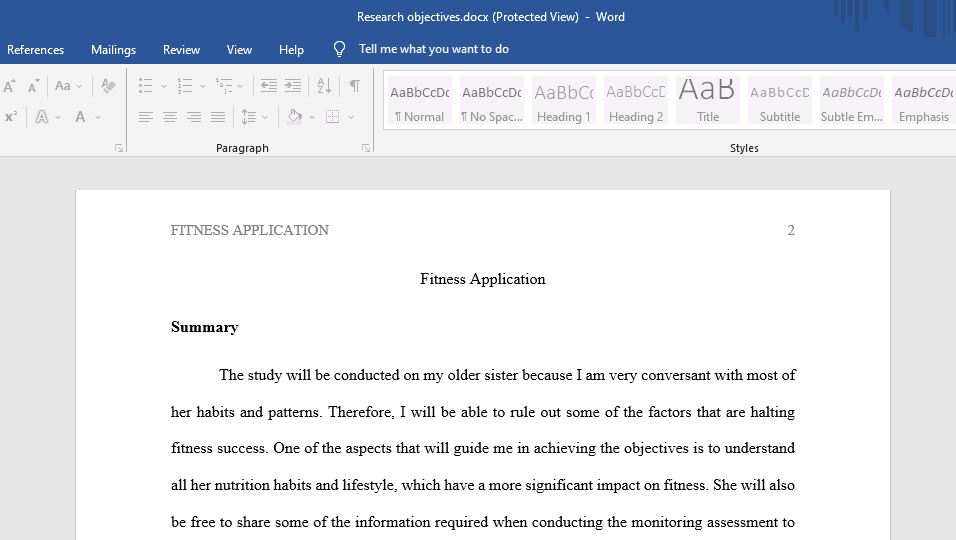Apply font color with the A icon
Image resolution: width=956 pixels, height=540 pixels.
(80, 116)
